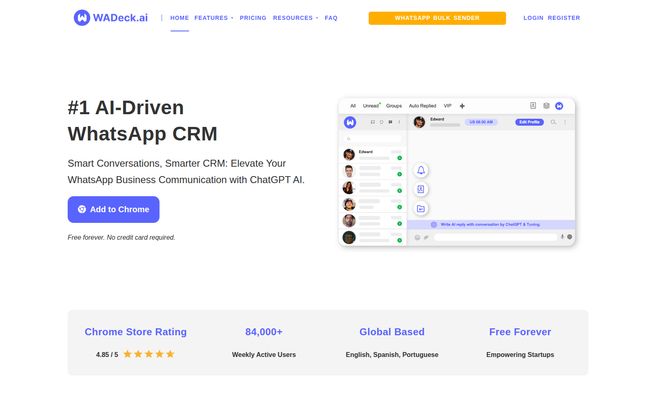Click the Add to Chrome button
650x414 pixels.
pyautogui.click(x=114, y=209)
